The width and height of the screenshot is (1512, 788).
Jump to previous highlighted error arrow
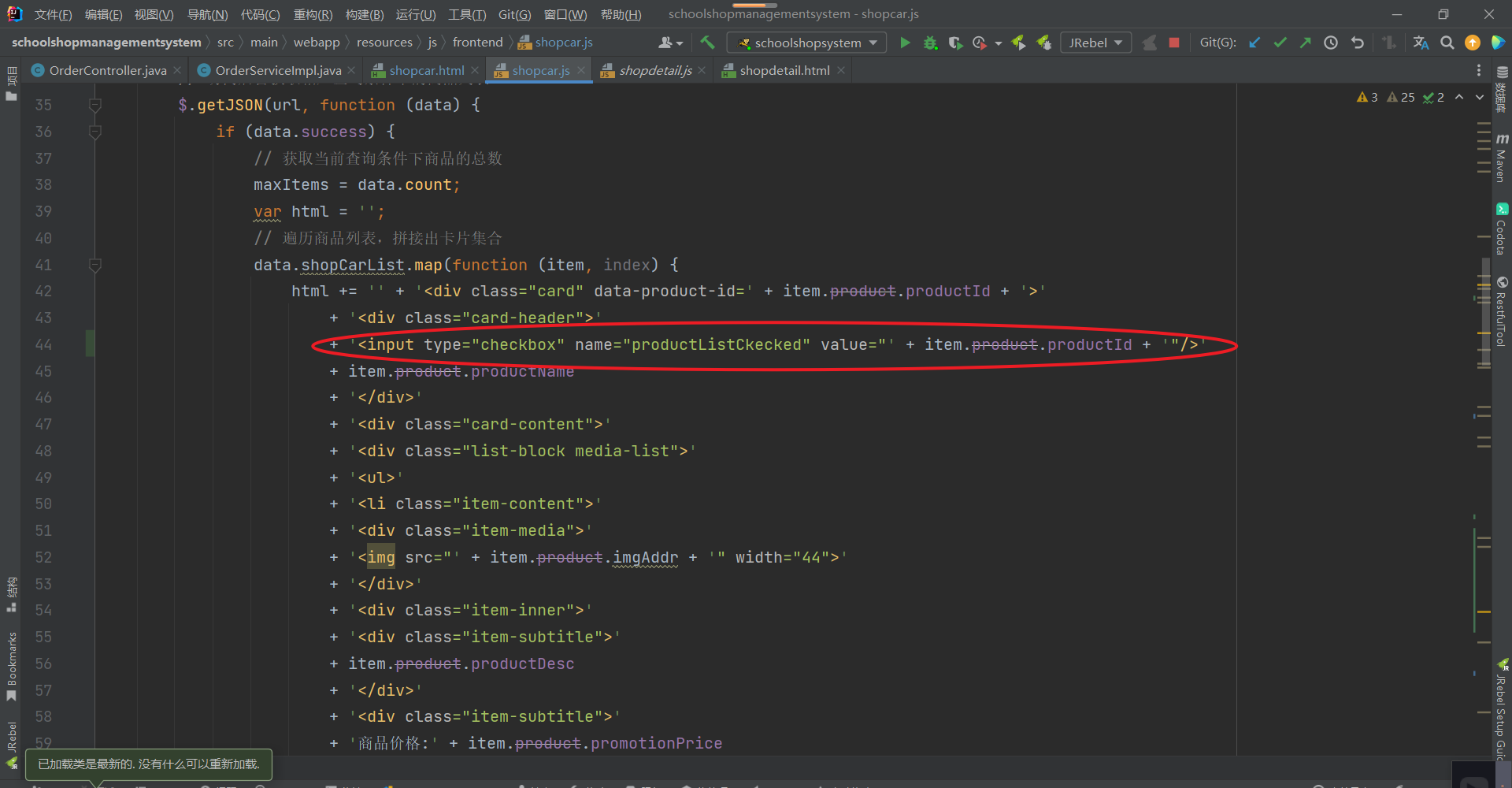tap(1459, 97)
